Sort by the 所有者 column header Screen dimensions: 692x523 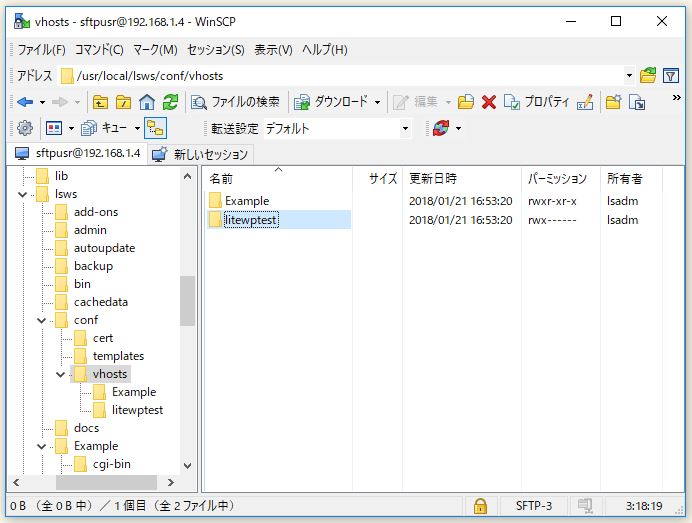(x=631, y=179)
